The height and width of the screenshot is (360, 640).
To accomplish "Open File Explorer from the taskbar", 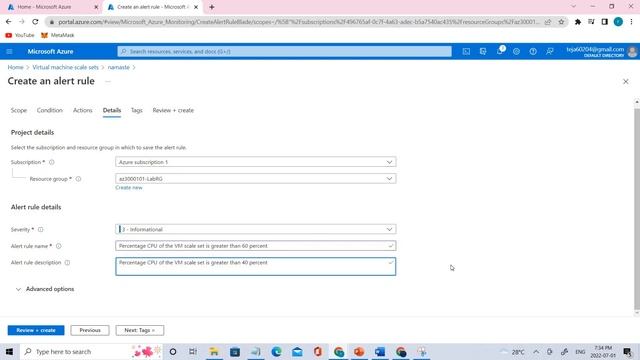I will tap(214, 351).
